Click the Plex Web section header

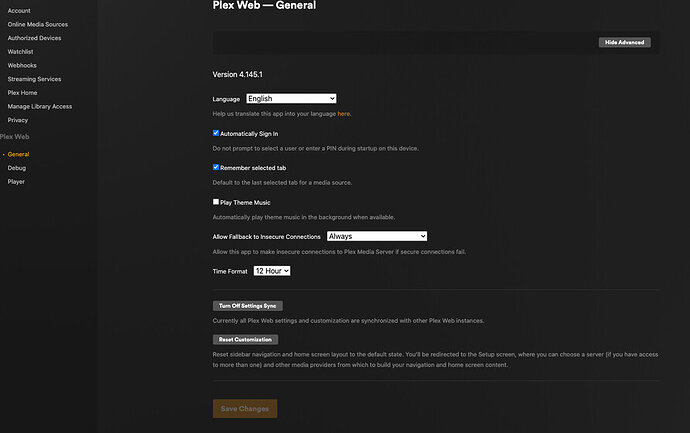pos(15,137)
